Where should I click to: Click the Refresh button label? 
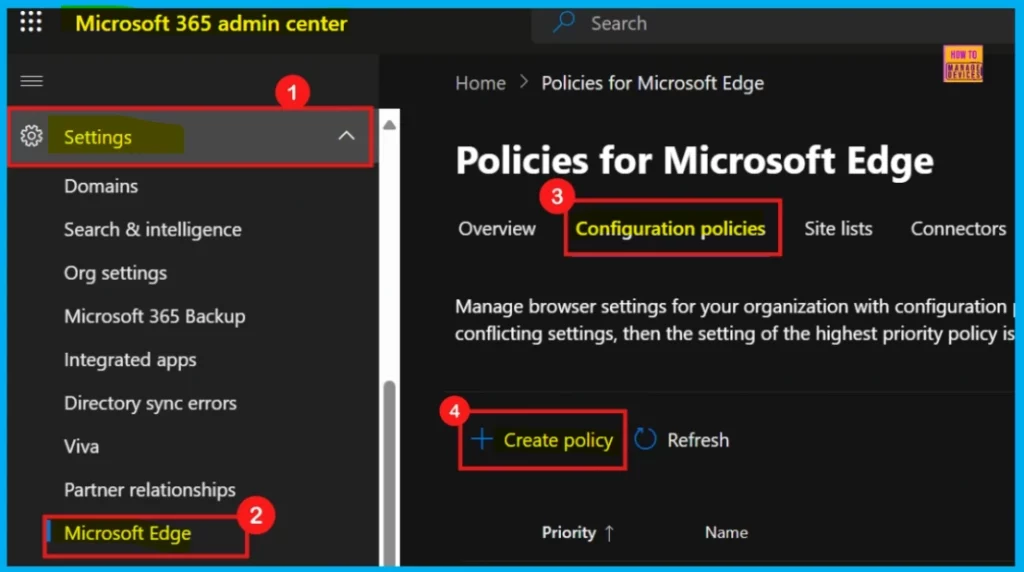point(697,440)
